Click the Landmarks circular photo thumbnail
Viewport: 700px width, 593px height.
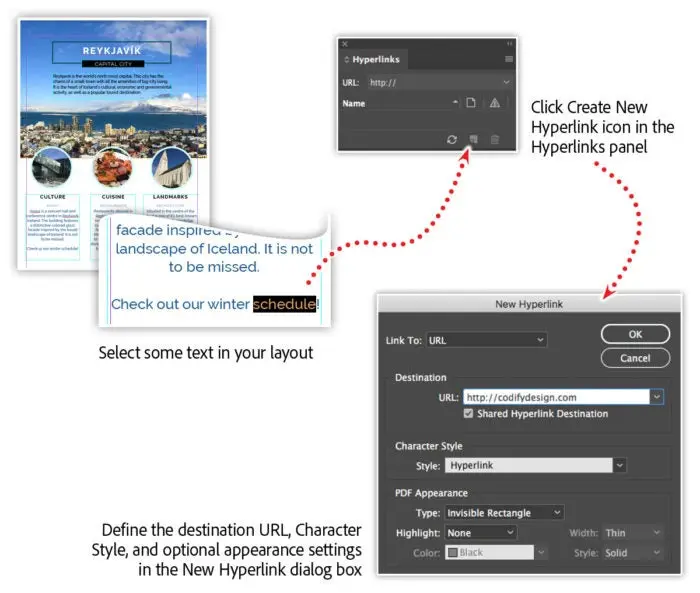[171, 167]
